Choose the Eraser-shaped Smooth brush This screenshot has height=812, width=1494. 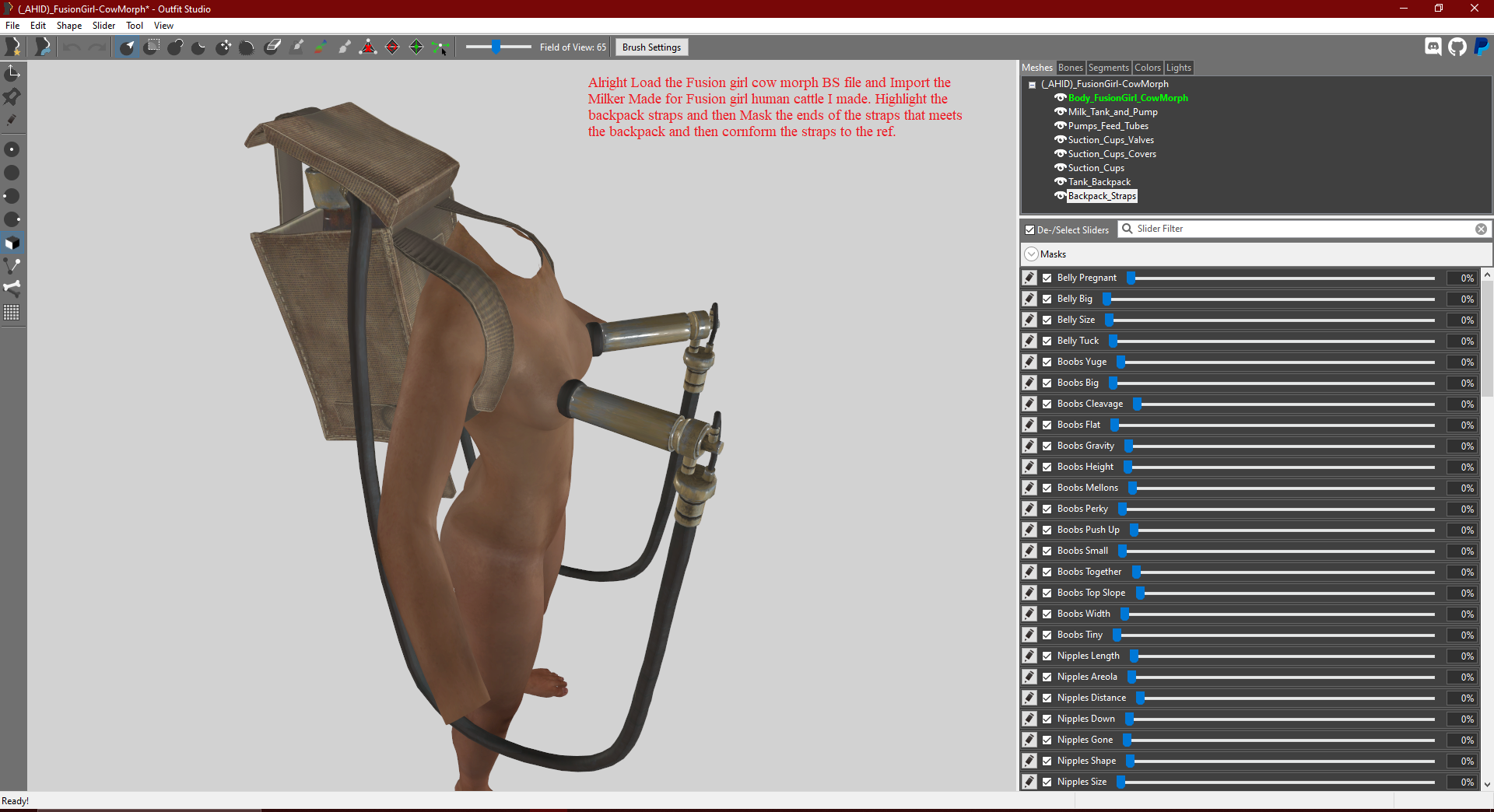coord(272,47)
